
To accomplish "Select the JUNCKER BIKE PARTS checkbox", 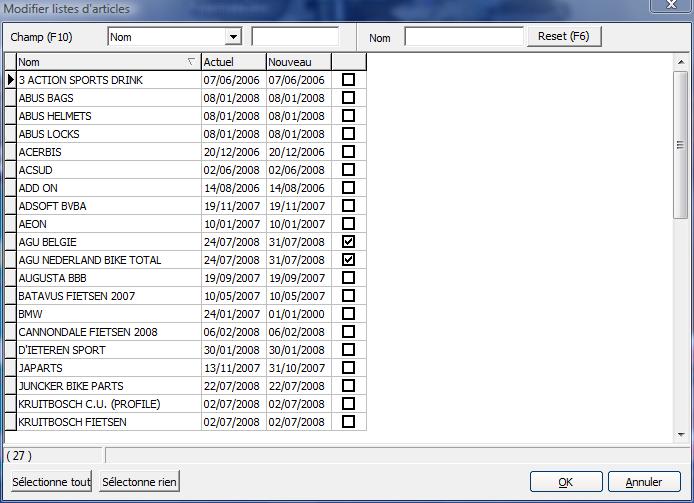I will (x=349, y=386).
